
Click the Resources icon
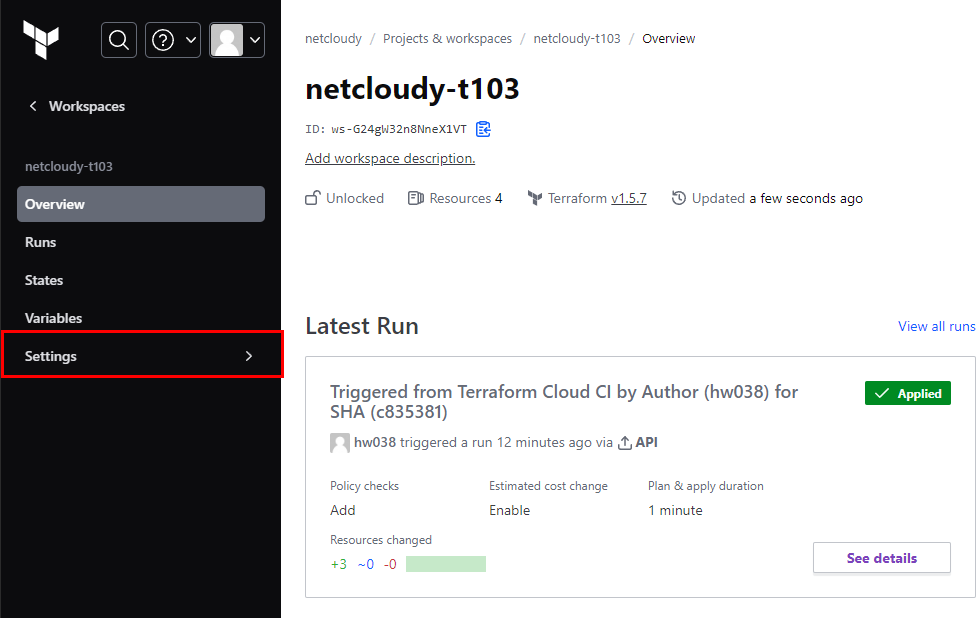click(x=415, y=198)
